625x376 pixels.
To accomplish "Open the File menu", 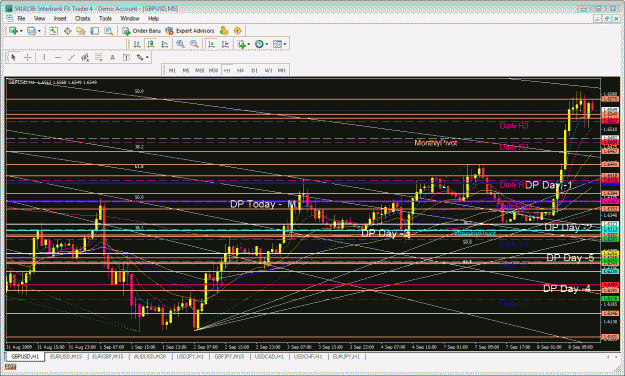I will click(21, 18).
